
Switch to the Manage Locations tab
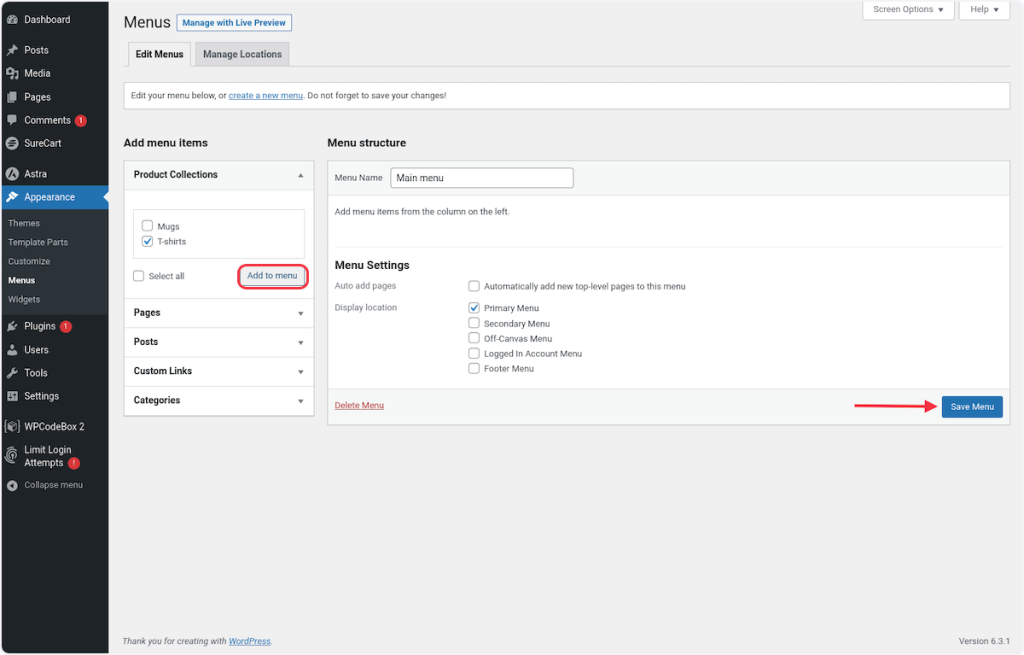click(242, 54)
